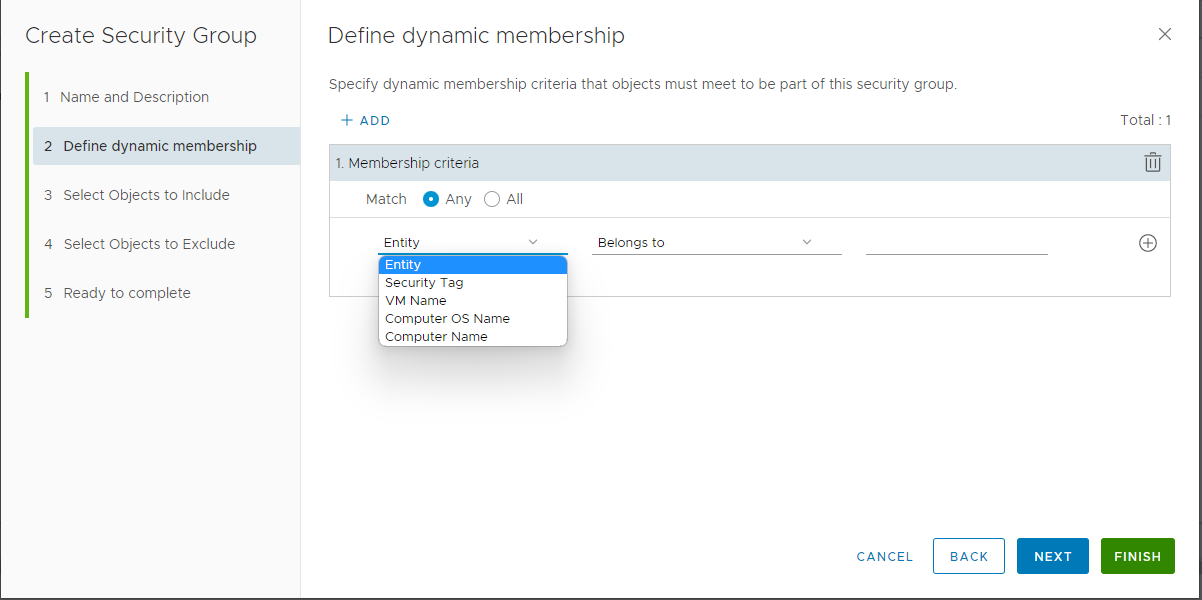This screenshot has height=600, width=1202.
Task: Open the Belongs to operator dropdown
Action: pyautogui.click(x=716, y=241)
